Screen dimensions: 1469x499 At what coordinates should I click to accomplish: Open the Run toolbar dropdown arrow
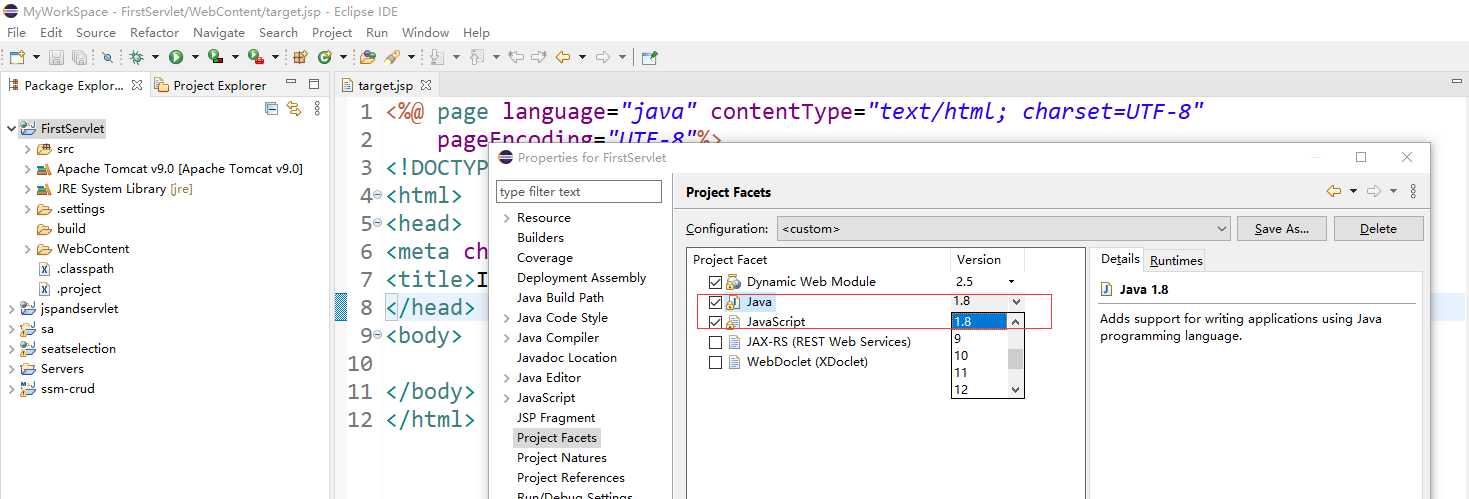click(195, 57)
